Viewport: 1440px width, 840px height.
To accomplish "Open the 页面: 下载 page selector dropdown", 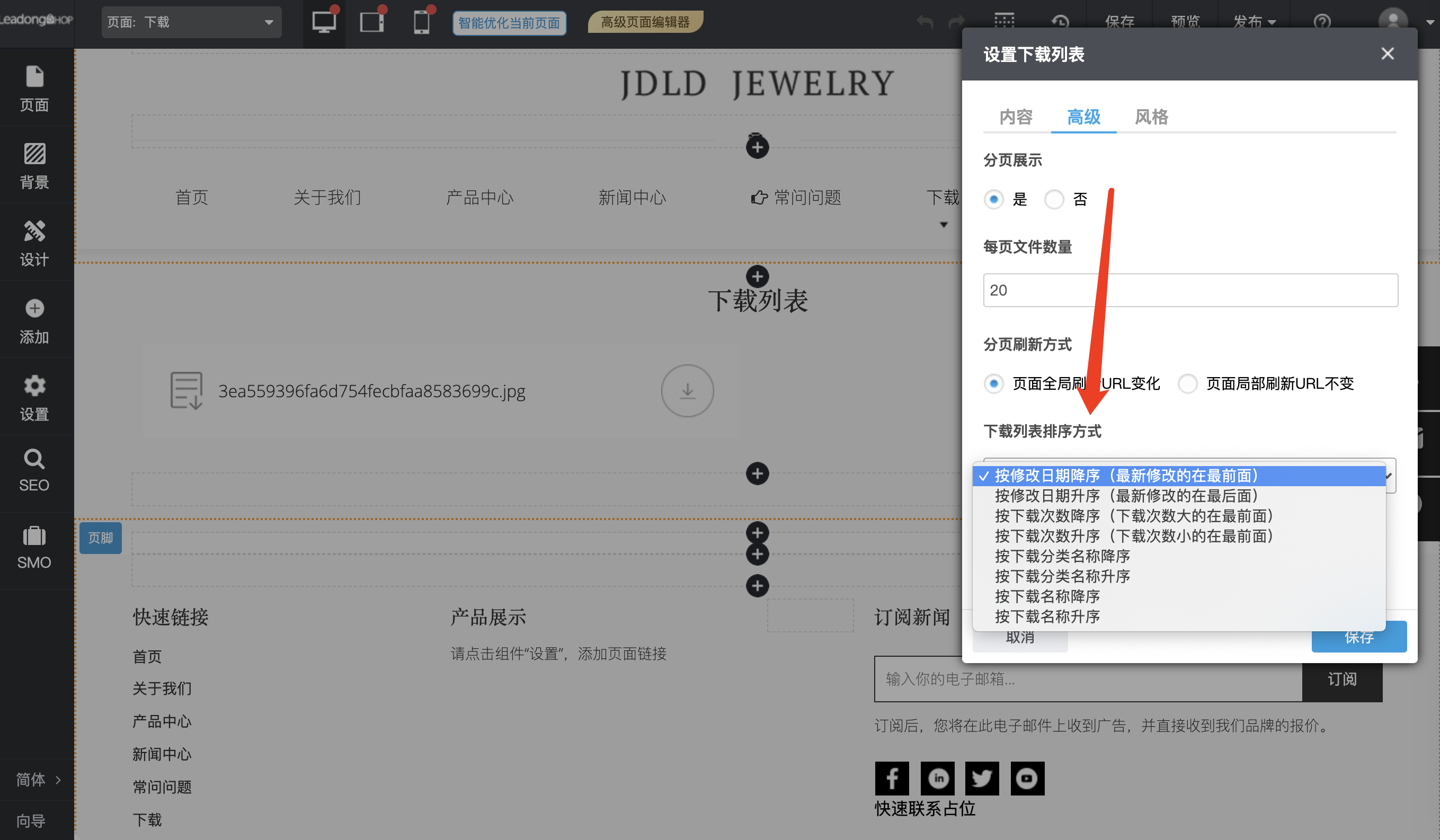I will pos(191,22).
